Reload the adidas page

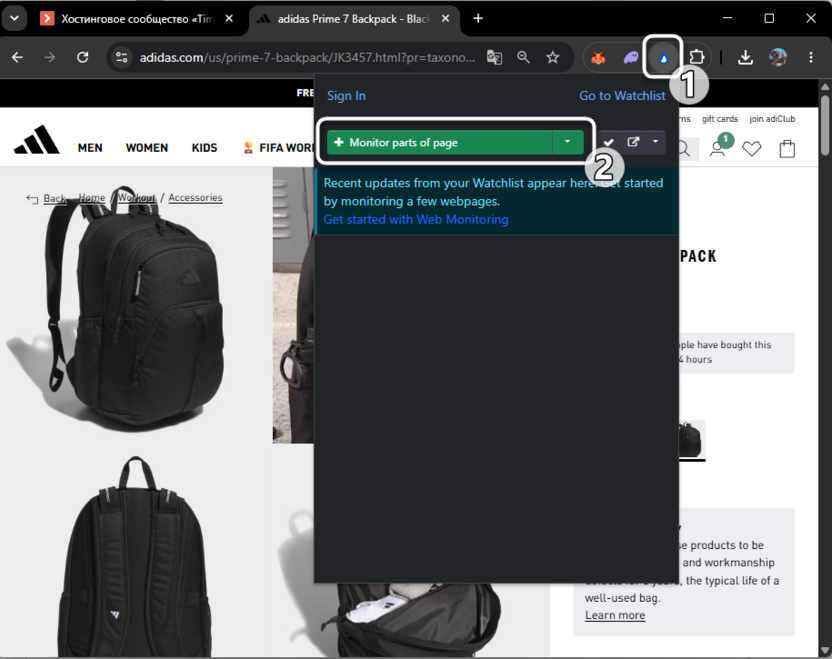click(82, 57)
